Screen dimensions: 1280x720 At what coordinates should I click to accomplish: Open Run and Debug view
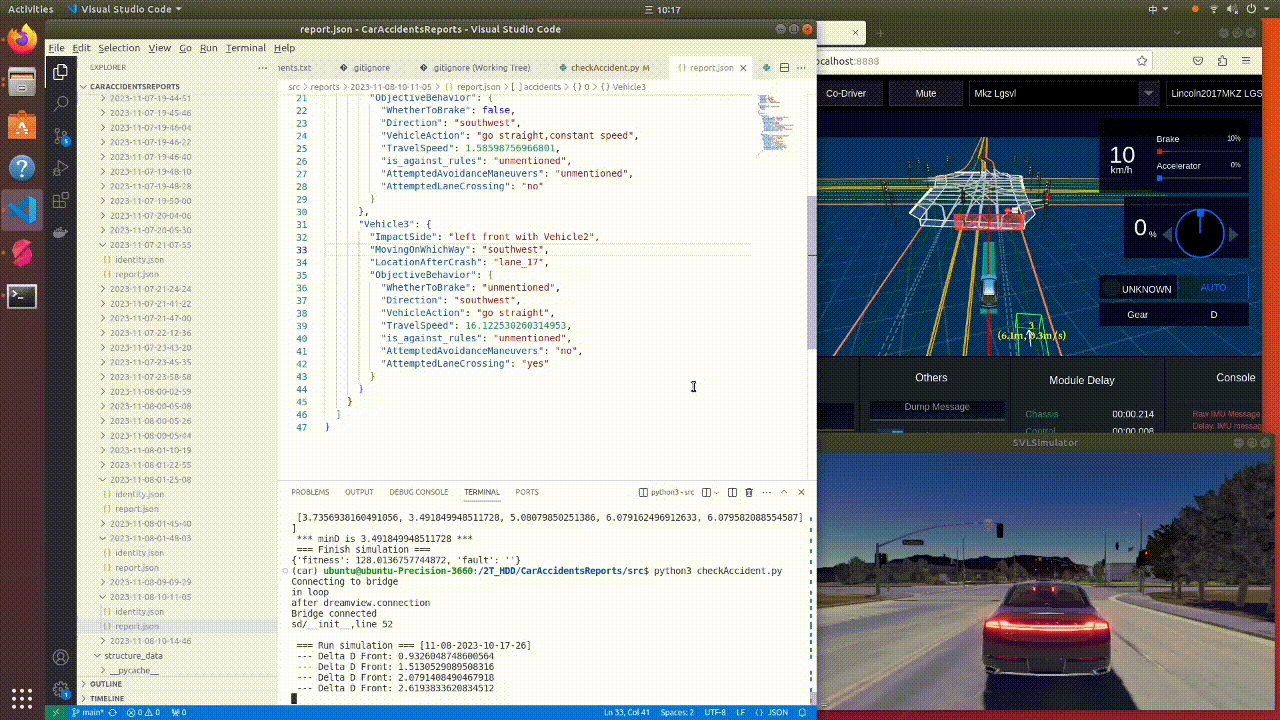(x=61, y=168)
